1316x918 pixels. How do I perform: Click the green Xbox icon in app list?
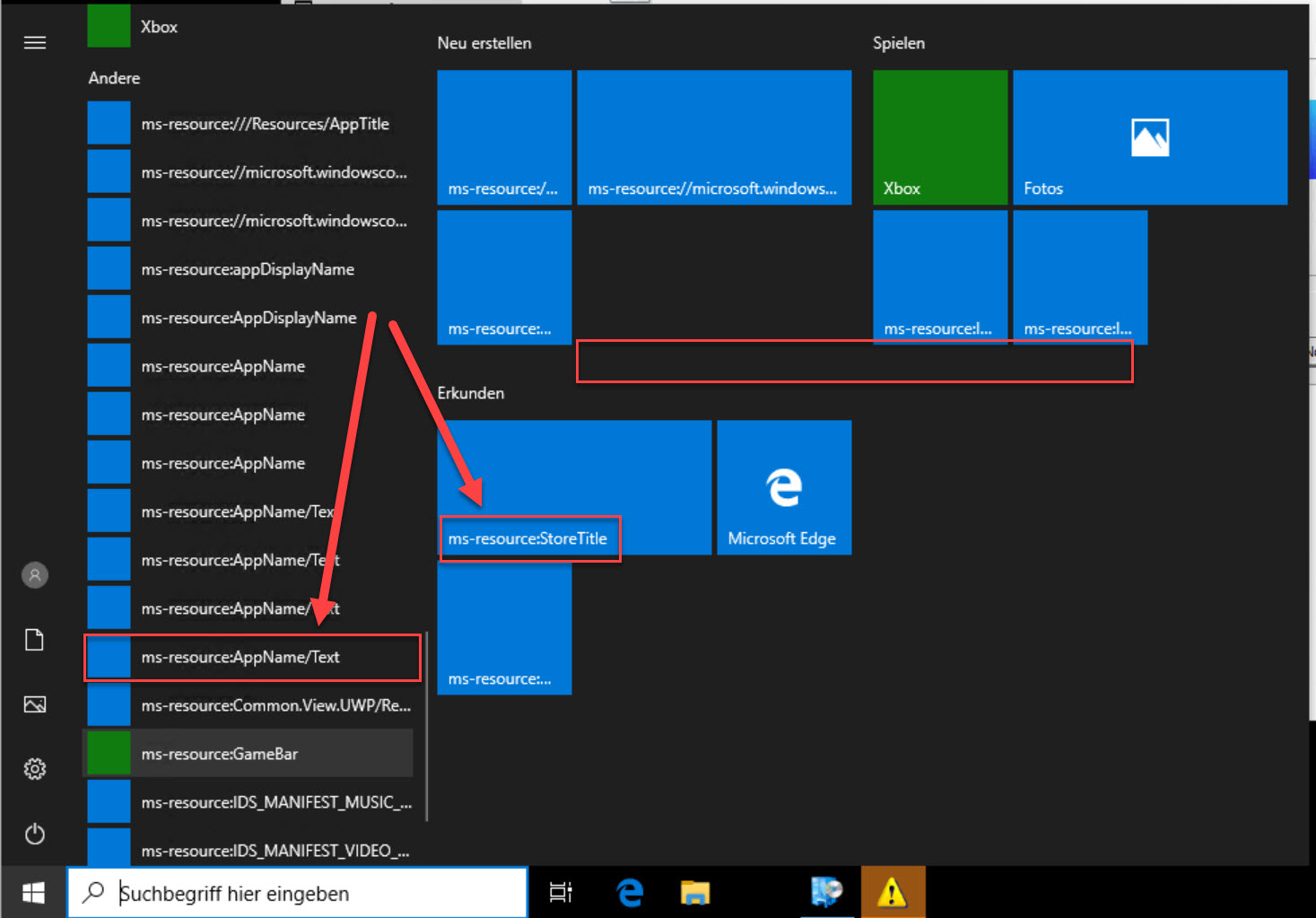click(x=109, y=26)
